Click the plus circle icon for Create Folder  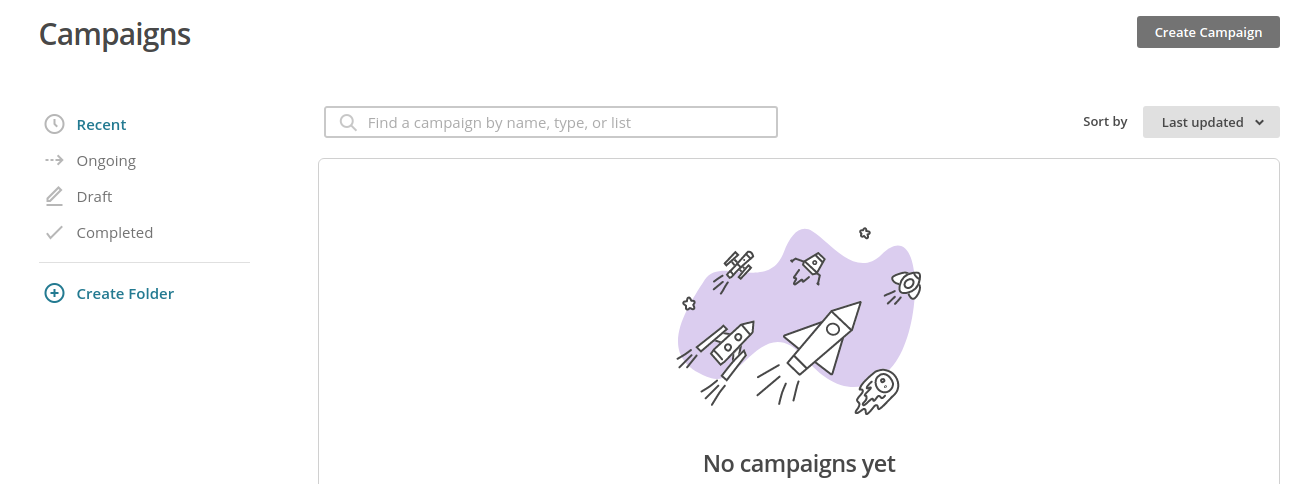[55, 294]
